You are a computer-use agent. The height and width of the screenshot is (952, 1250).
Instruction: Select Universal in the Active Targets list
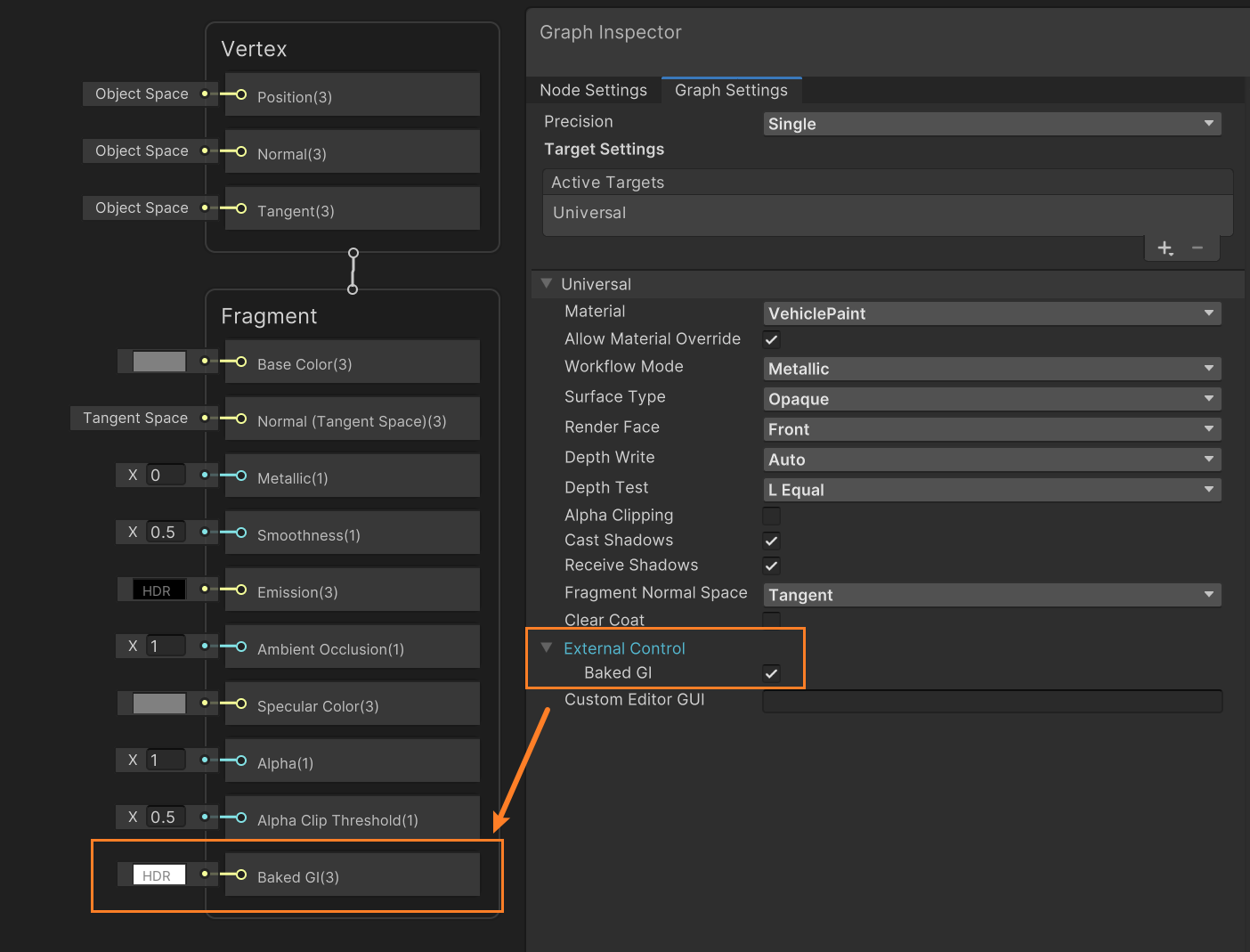pyautogui.click(x=589, y=213)
